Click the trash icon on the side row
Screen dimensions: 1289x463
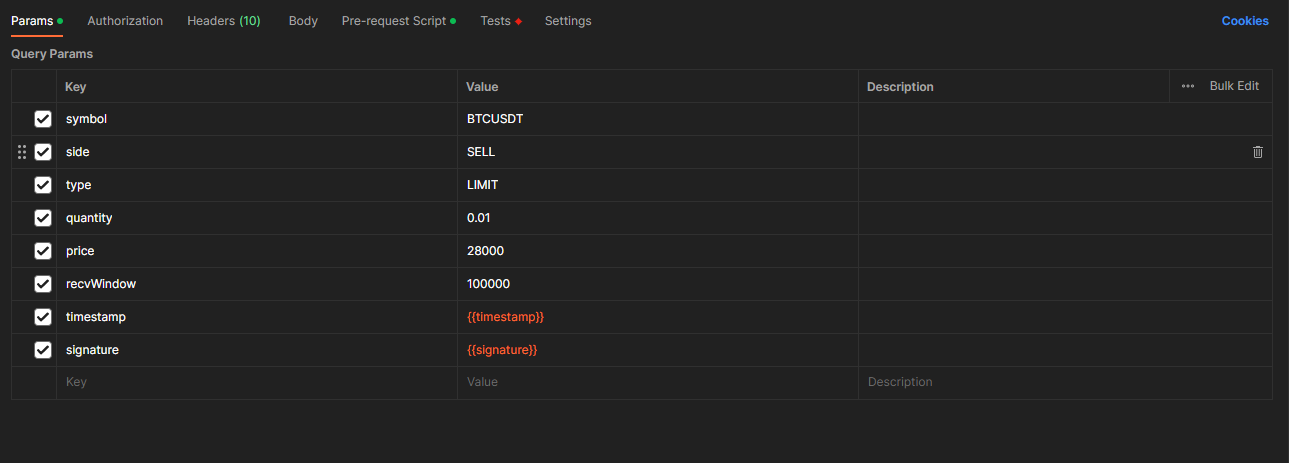click(1257, 152)
